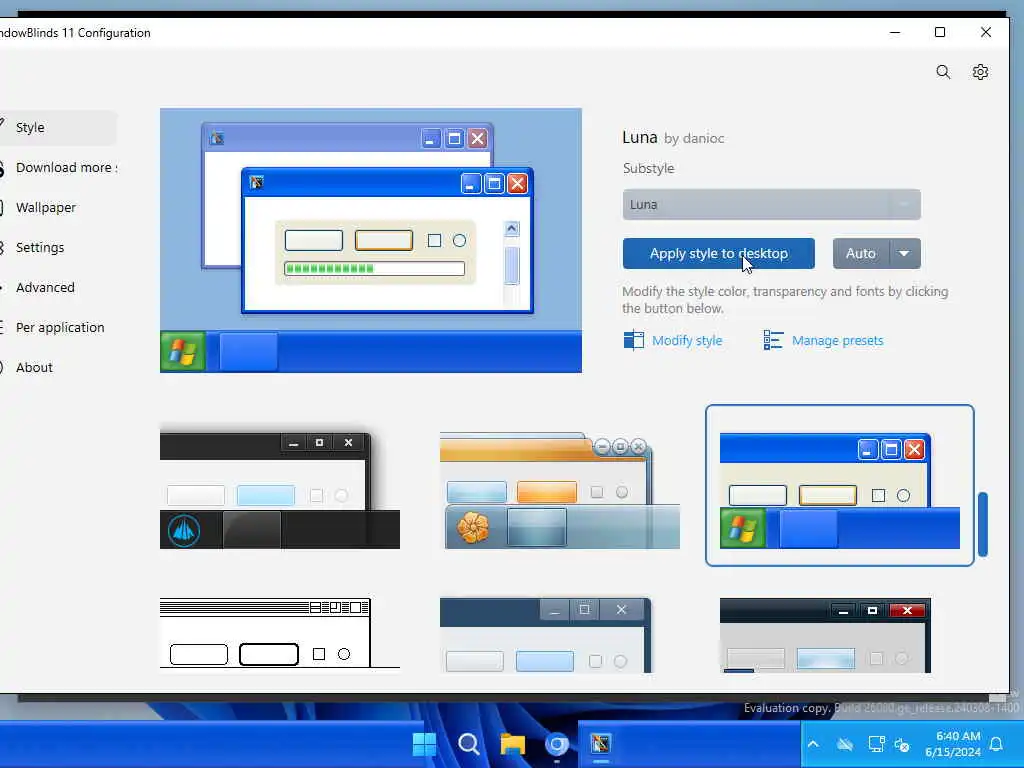Image resolution: width=1024 pixels, height=768 pixels.
Task: Go to the Wallpaper section
Action: click(57, 207)
